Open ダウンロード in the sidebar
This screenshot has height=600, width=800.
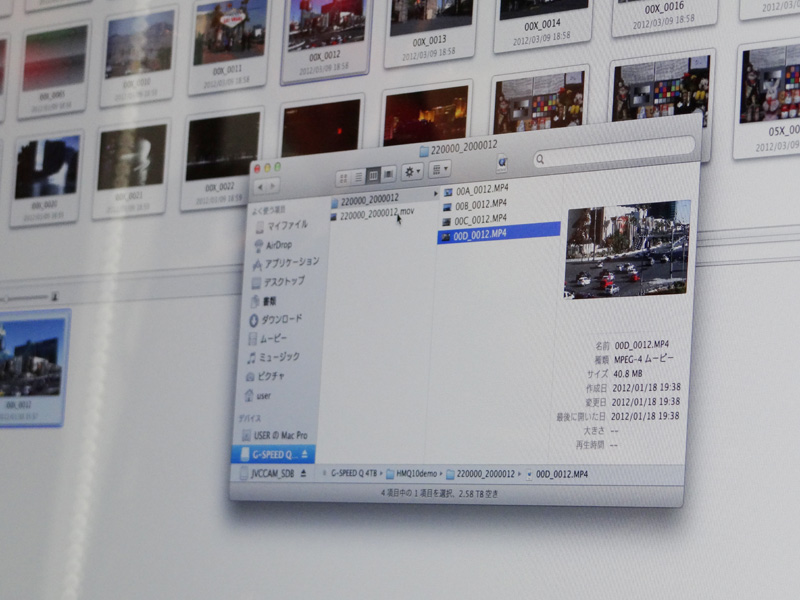click(276, 320)
